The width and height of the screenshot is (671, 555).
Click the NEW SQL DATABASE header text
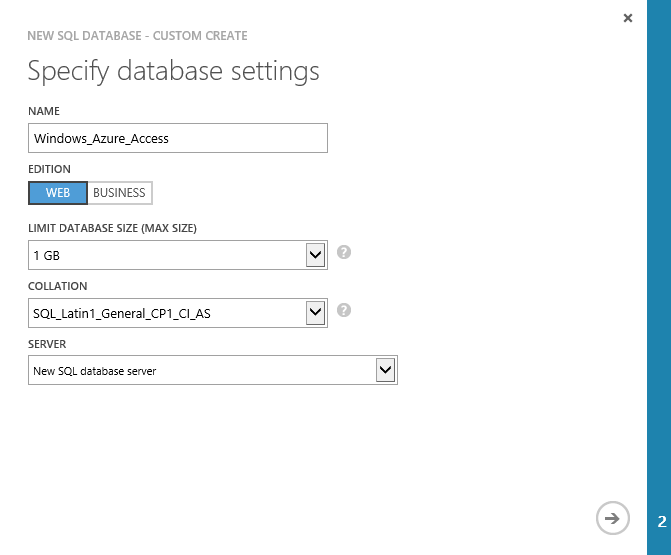click(138, 36)
